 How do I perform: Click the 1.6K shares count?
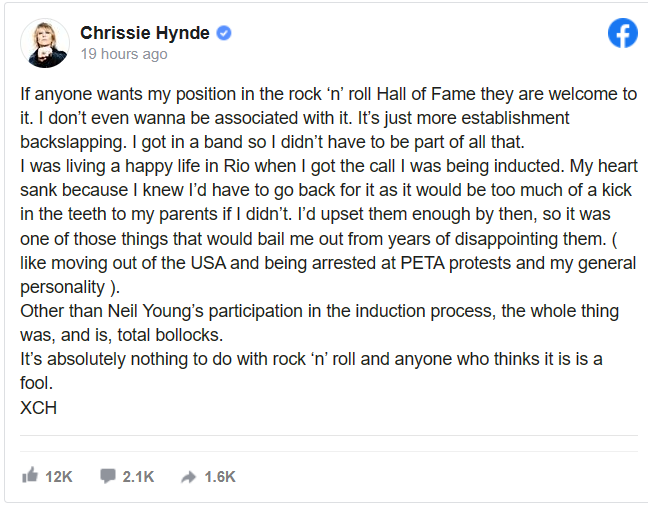[x=220, y=477]
